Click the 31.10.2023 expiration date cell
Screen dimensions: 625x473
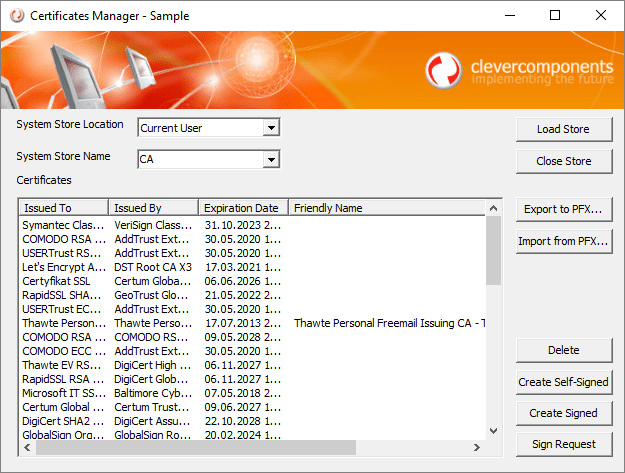[243, 225]
